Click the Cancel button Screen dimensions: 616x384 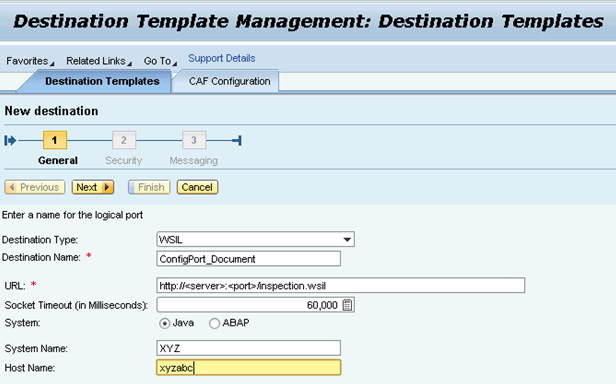(197, 187)
